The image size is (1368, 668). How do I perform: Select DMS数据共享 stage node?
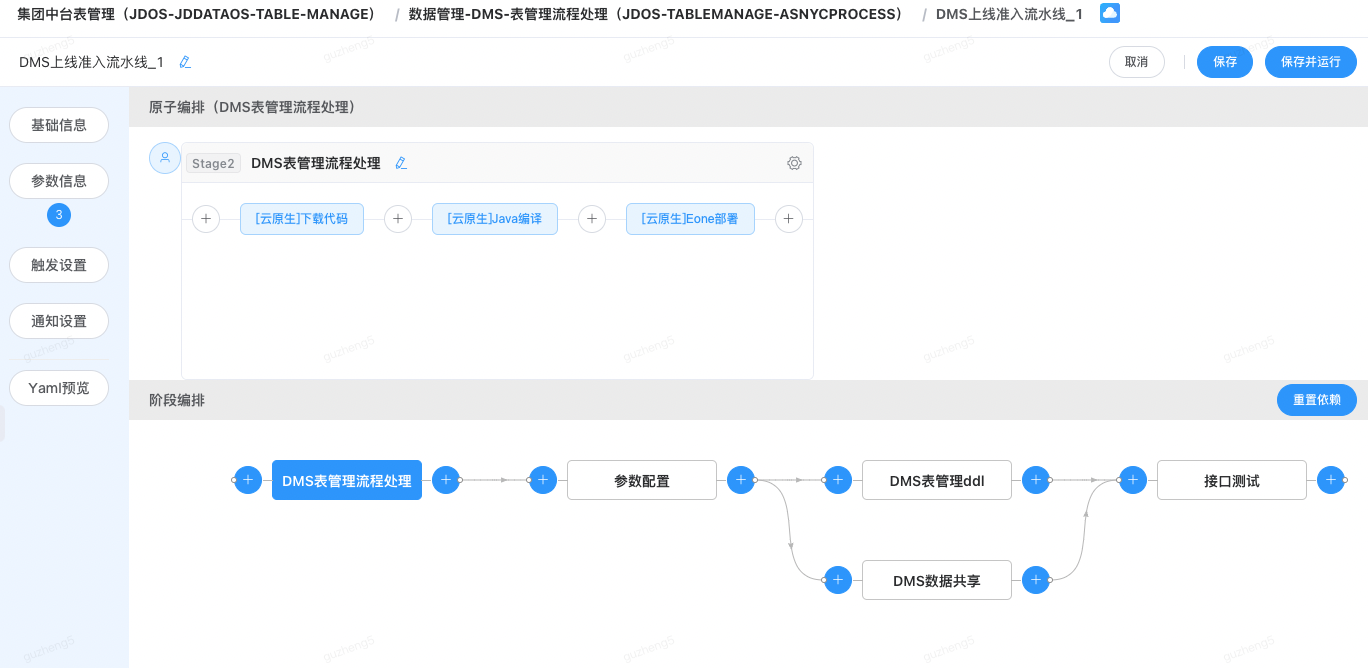point(937,580)
